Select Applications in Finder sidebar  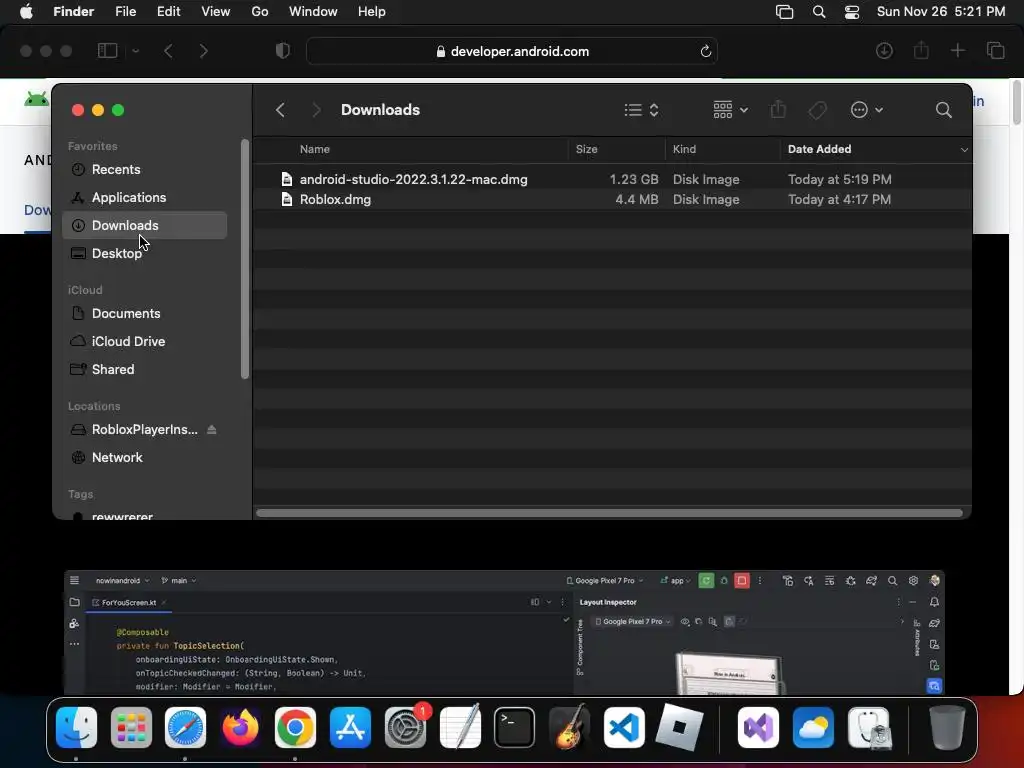click(145, 197)
